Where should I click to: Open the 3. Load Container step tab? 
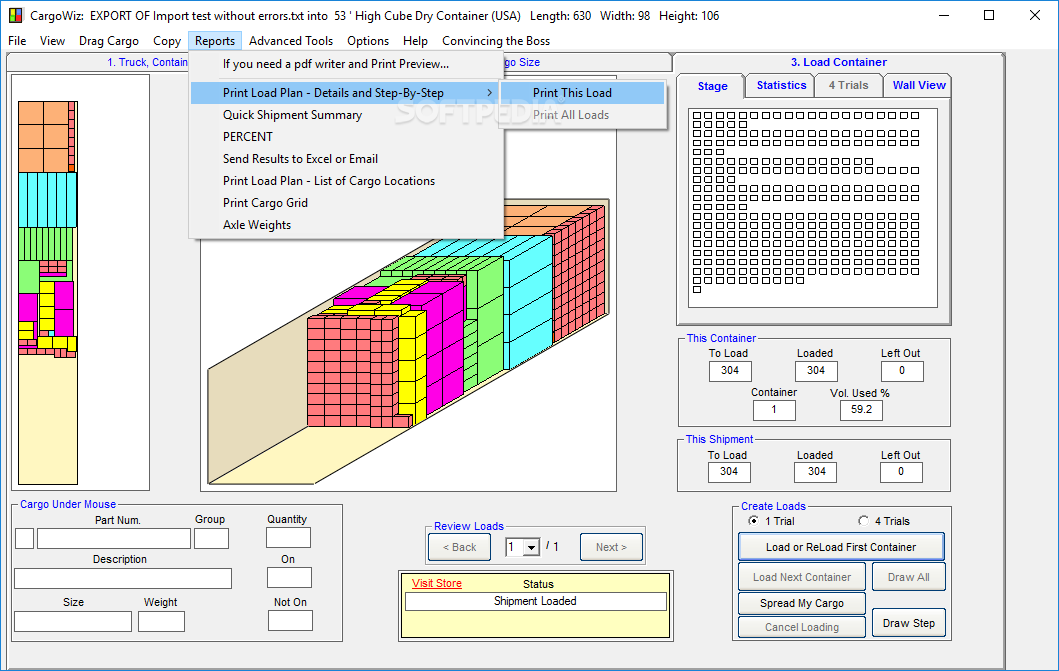point(838,62)
